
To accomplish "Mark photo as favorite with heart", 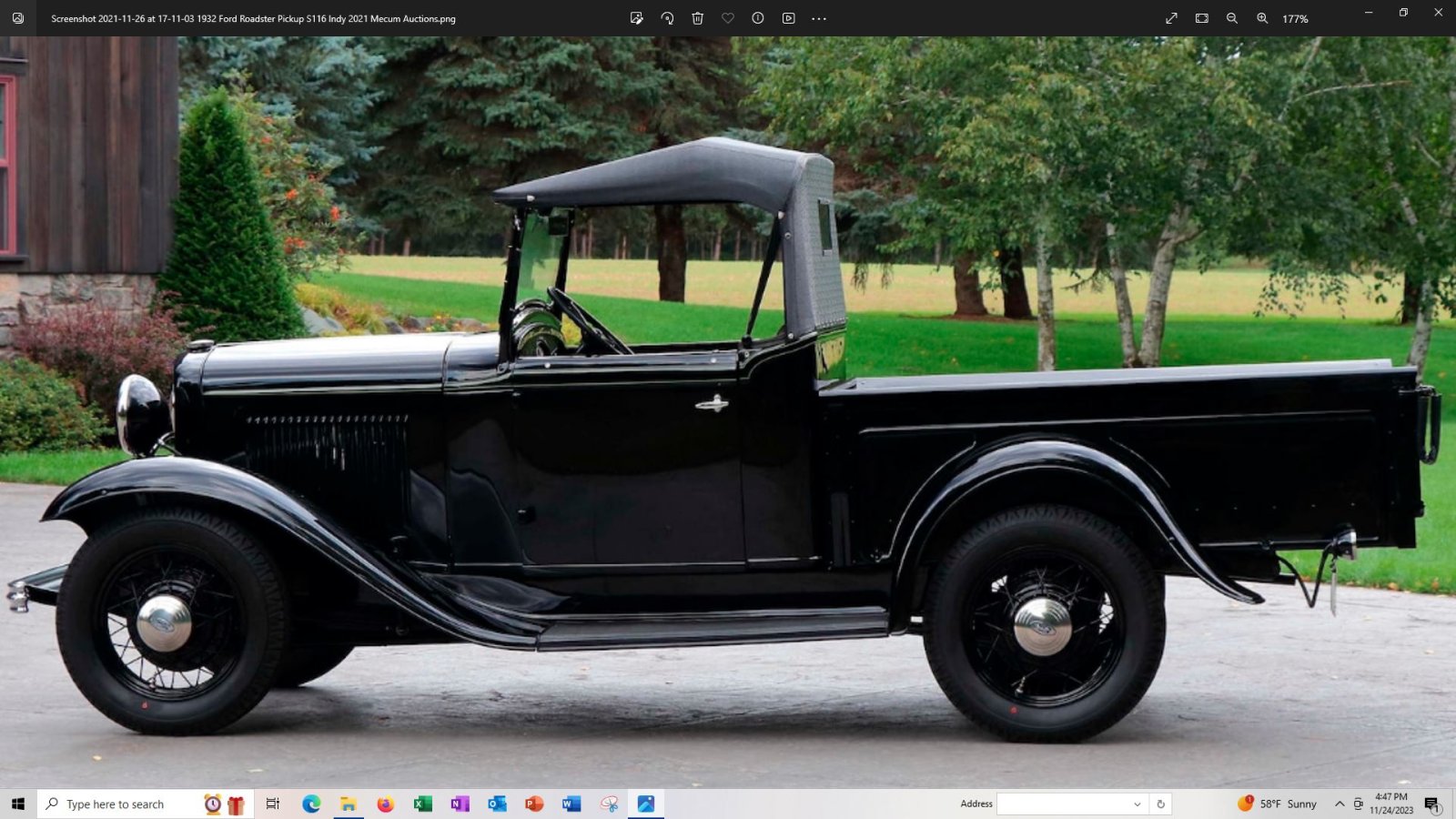I will (x=728, y=18).
